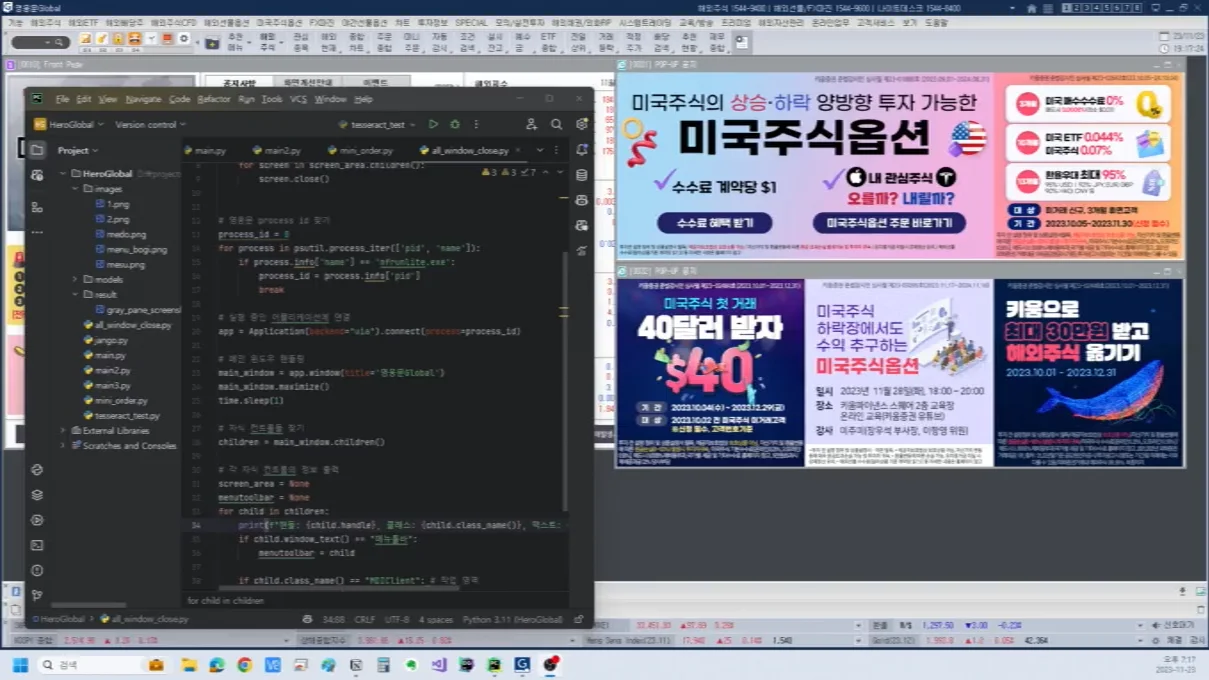Open PyCharm Notifications bell icon
Screen dimensions: 1209x680
point(582,150)
